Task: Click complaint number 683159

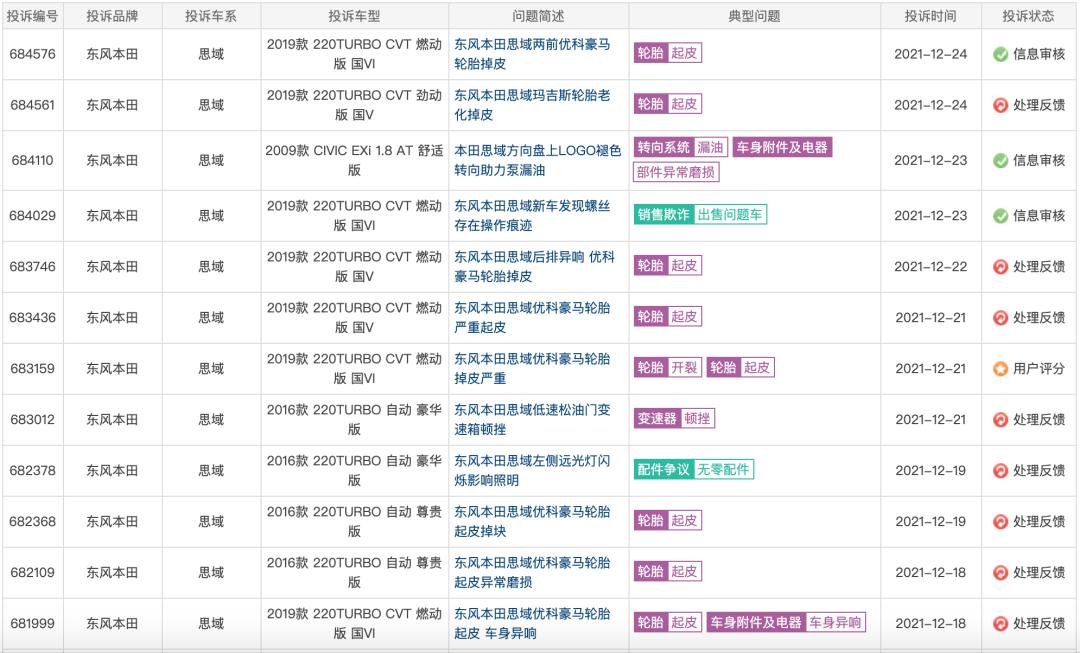Action: coord(33,368)
